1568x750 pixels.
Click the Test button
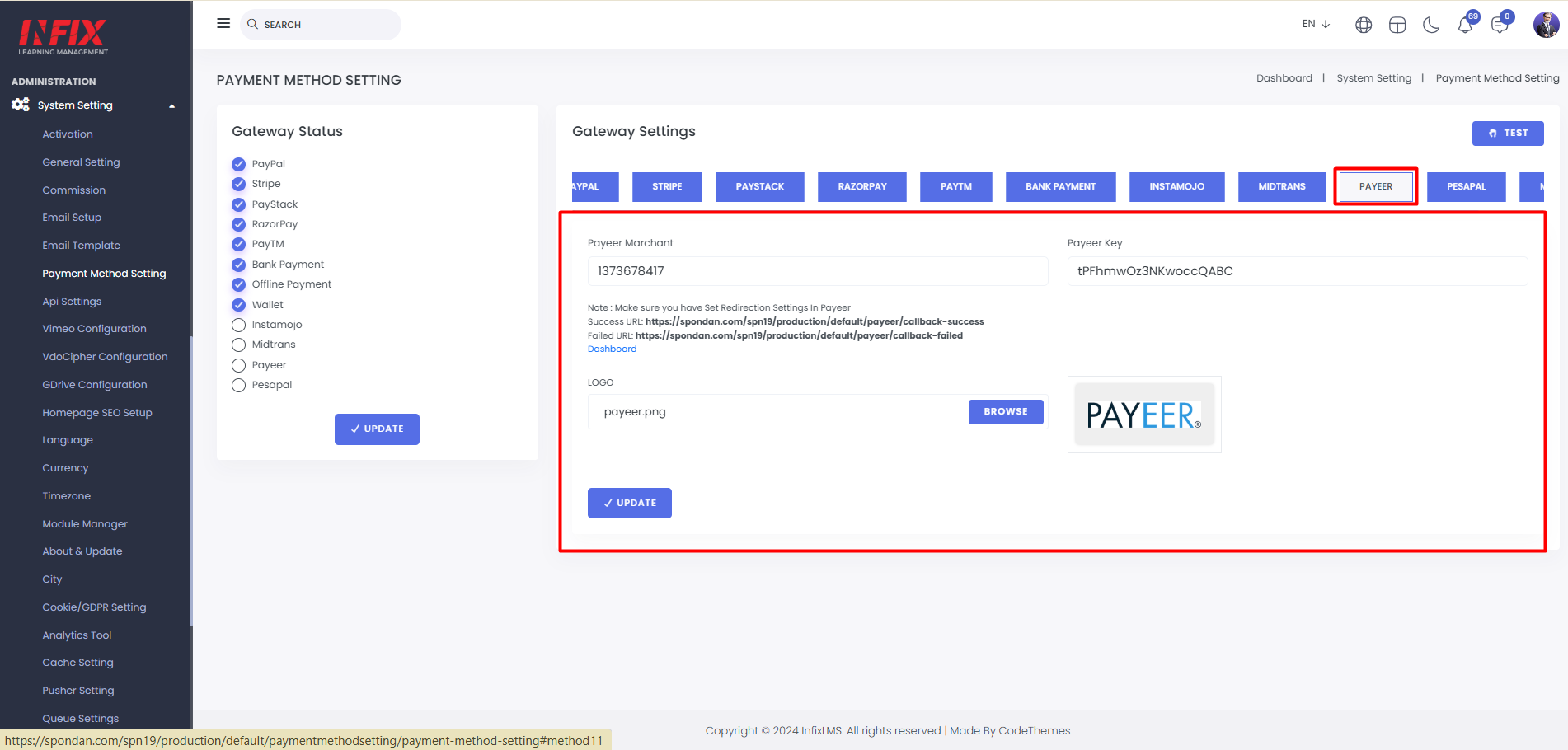pyautogui.click(x=1508, y=134)
